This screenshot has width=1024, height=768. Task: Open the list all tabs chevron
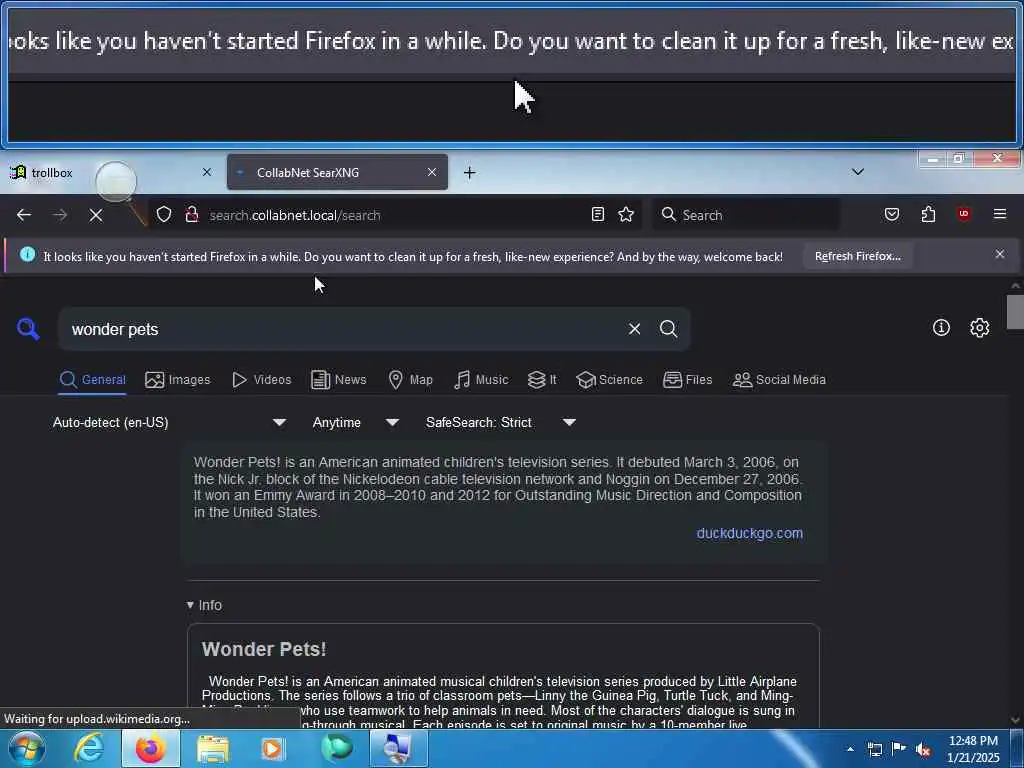[857, 172]
